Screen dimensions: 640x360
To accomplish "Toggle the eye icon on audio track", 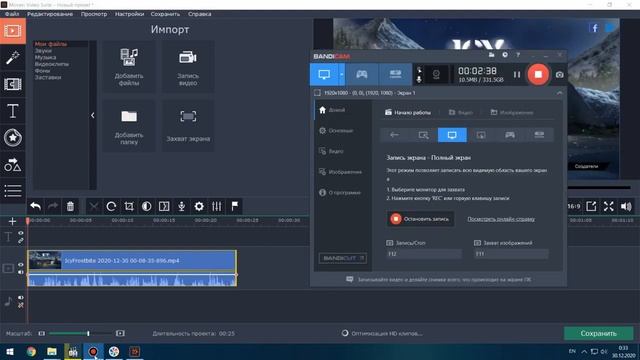I will tap(21, 298).
